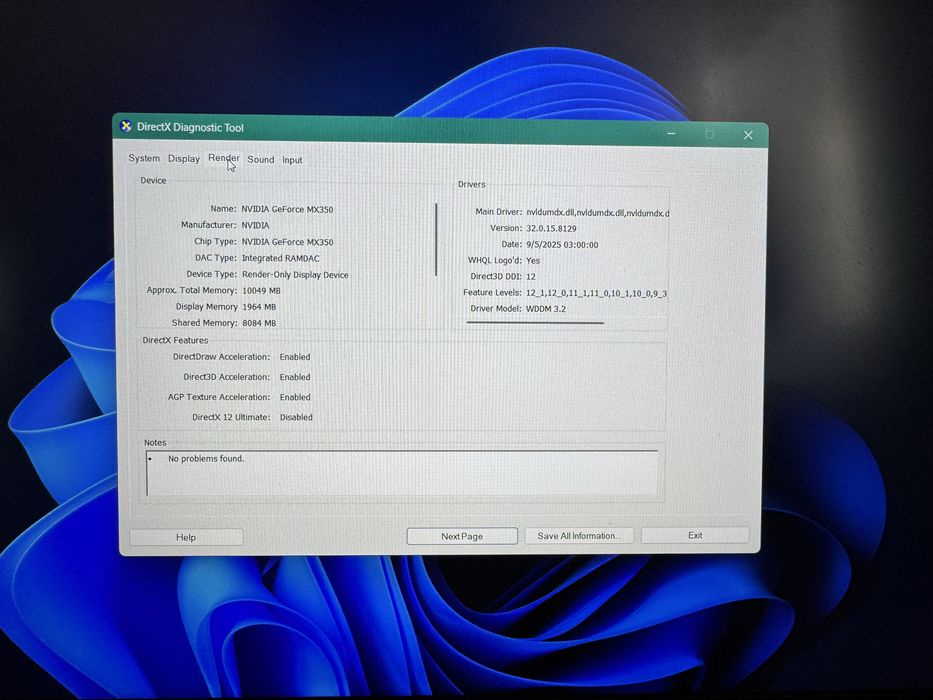Close the DirectX Diagnostic Tool window
Viewport: 933px width, 700px height.
[748, 135]
